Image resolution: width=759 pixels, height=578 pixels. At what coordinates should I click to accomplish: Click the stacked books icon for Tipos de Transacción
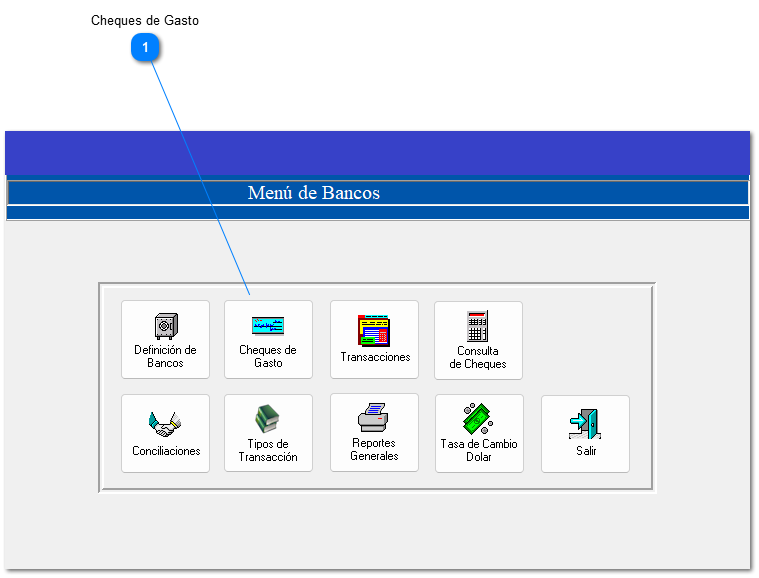point(268,419)
